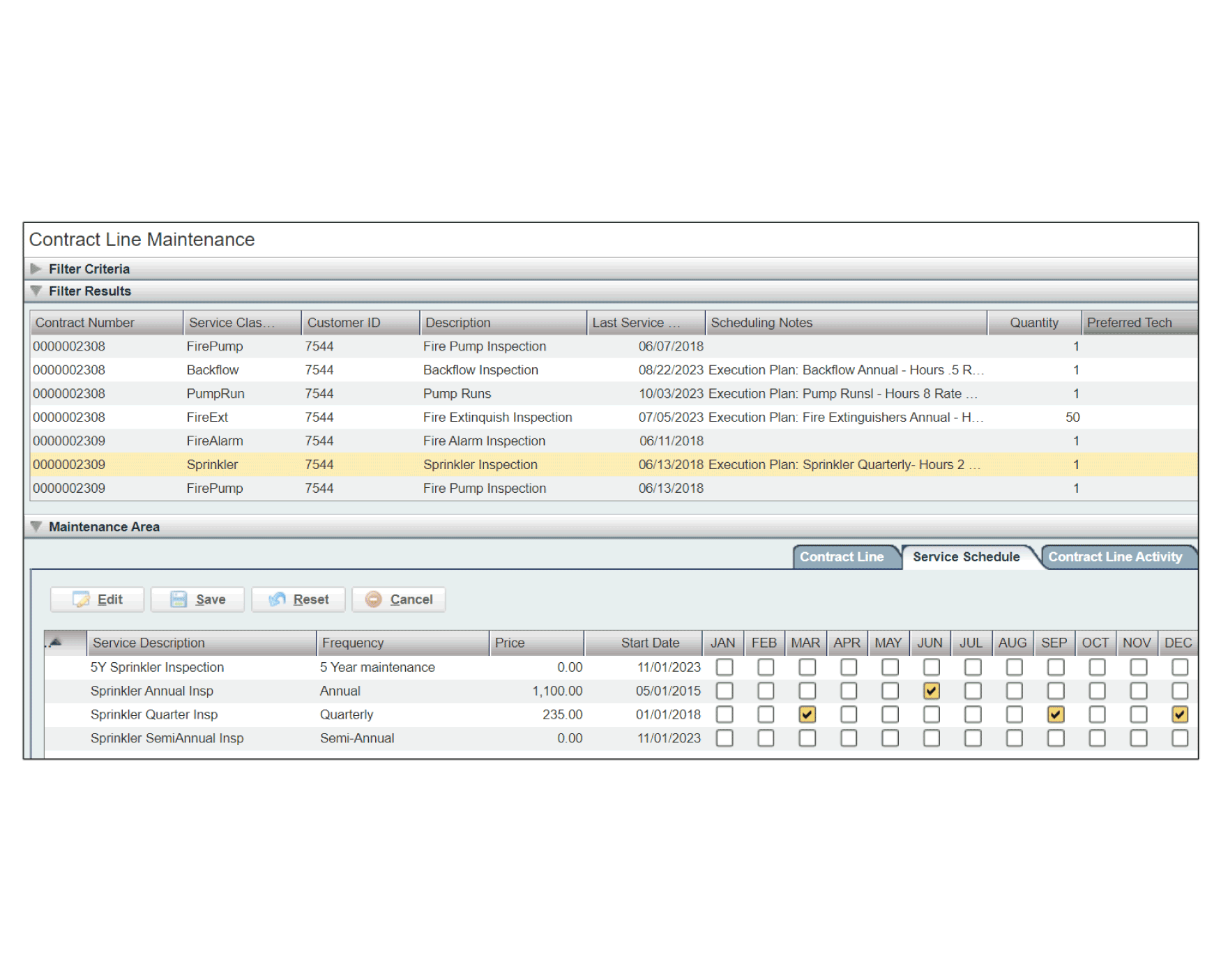Uncheck DEC for Sprinkler Quarter Insp
1221x980 pixels.
coord(1179,714)
